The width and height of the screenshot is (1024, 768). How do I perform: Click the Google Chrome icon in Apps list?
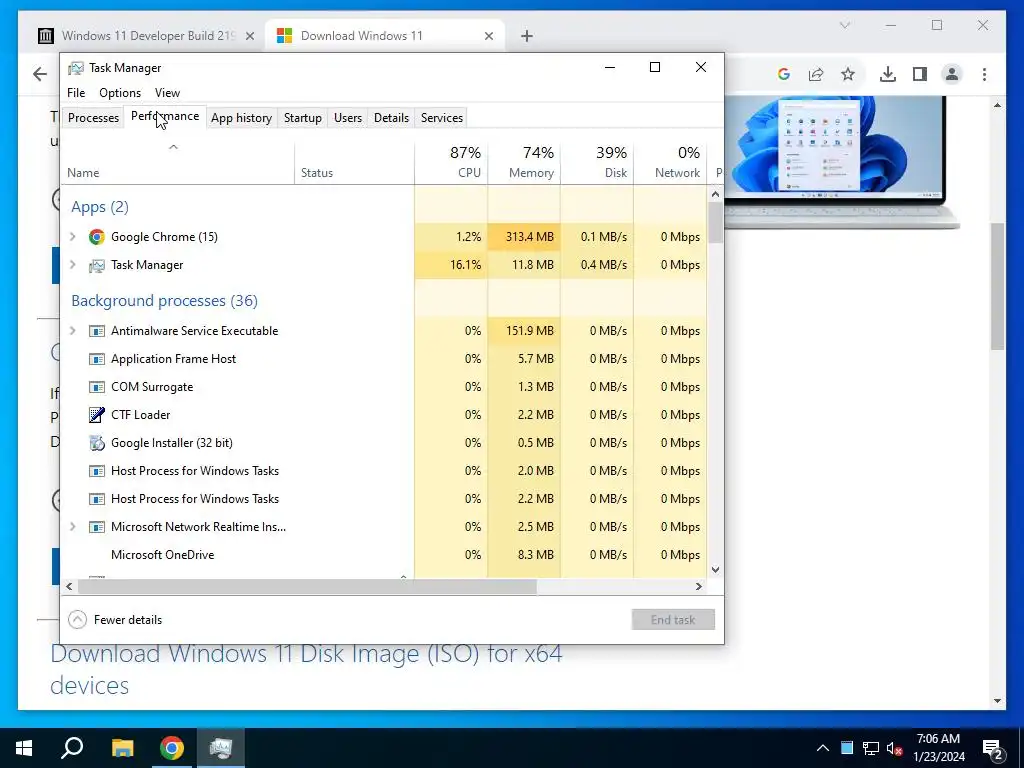[x=97, y=237]
